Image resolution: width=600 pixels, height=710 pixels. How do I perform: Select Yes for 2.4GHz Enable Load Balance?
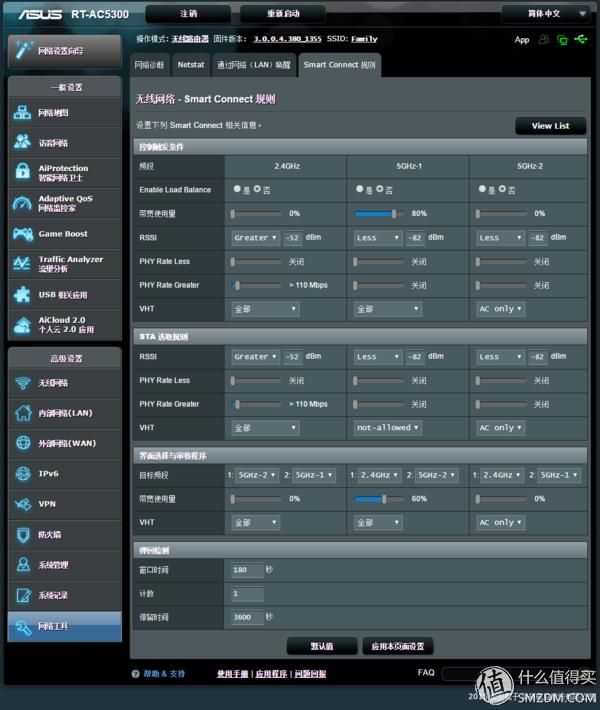[237, 189]
